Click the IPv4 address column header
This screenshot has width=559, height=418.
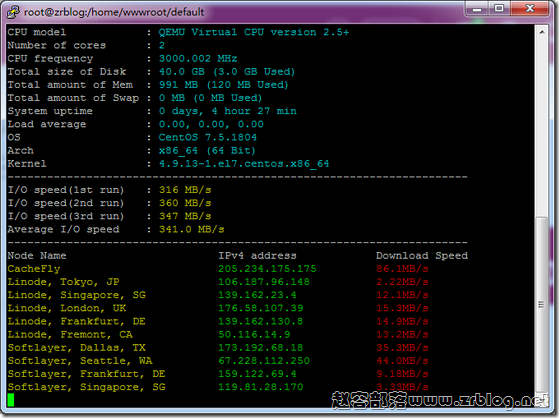(257, 256)
